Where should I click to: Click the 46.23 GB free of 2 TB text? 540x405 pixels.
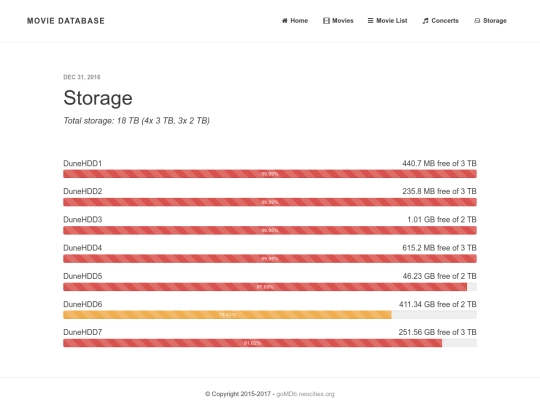coord(439,276)
